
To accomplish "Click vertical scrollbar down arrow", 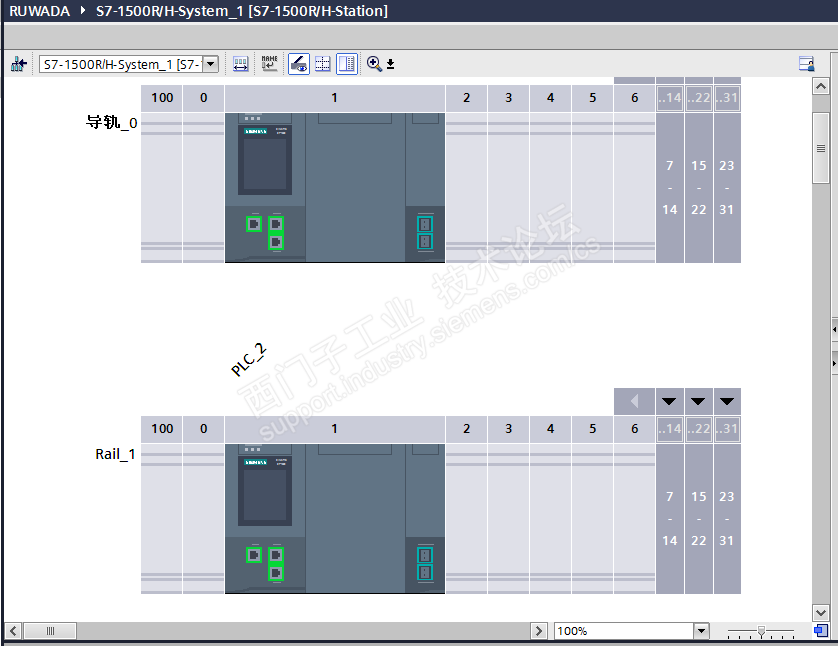I will 821,612.
